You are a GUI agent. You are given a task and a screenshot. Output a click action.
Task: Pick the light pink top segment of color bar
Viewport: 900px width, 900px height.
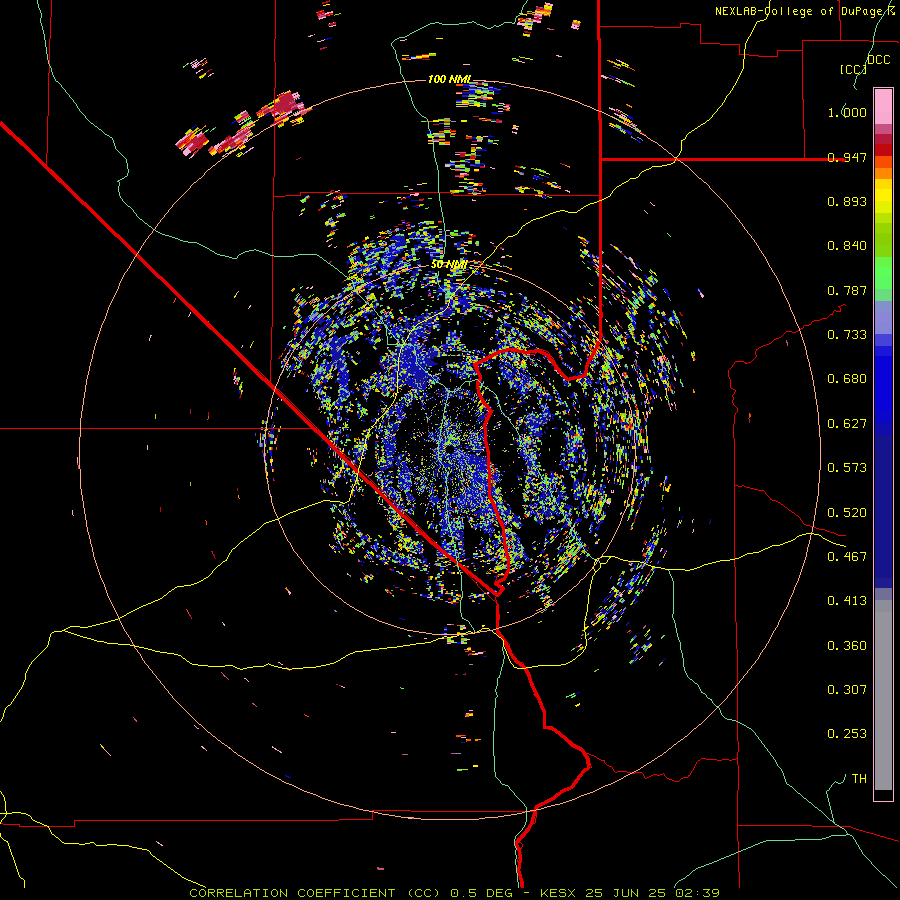883,106
